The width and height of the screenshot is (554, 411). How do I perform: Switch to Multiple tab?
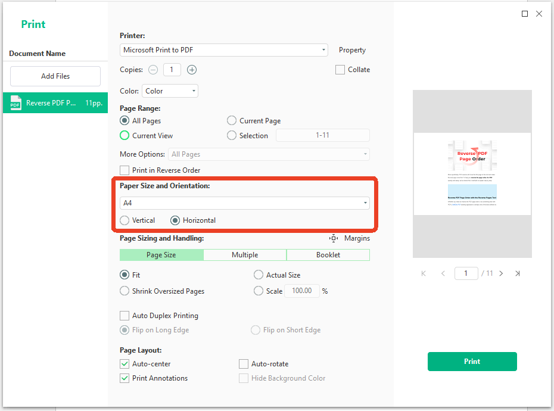(x=245, y=255)
